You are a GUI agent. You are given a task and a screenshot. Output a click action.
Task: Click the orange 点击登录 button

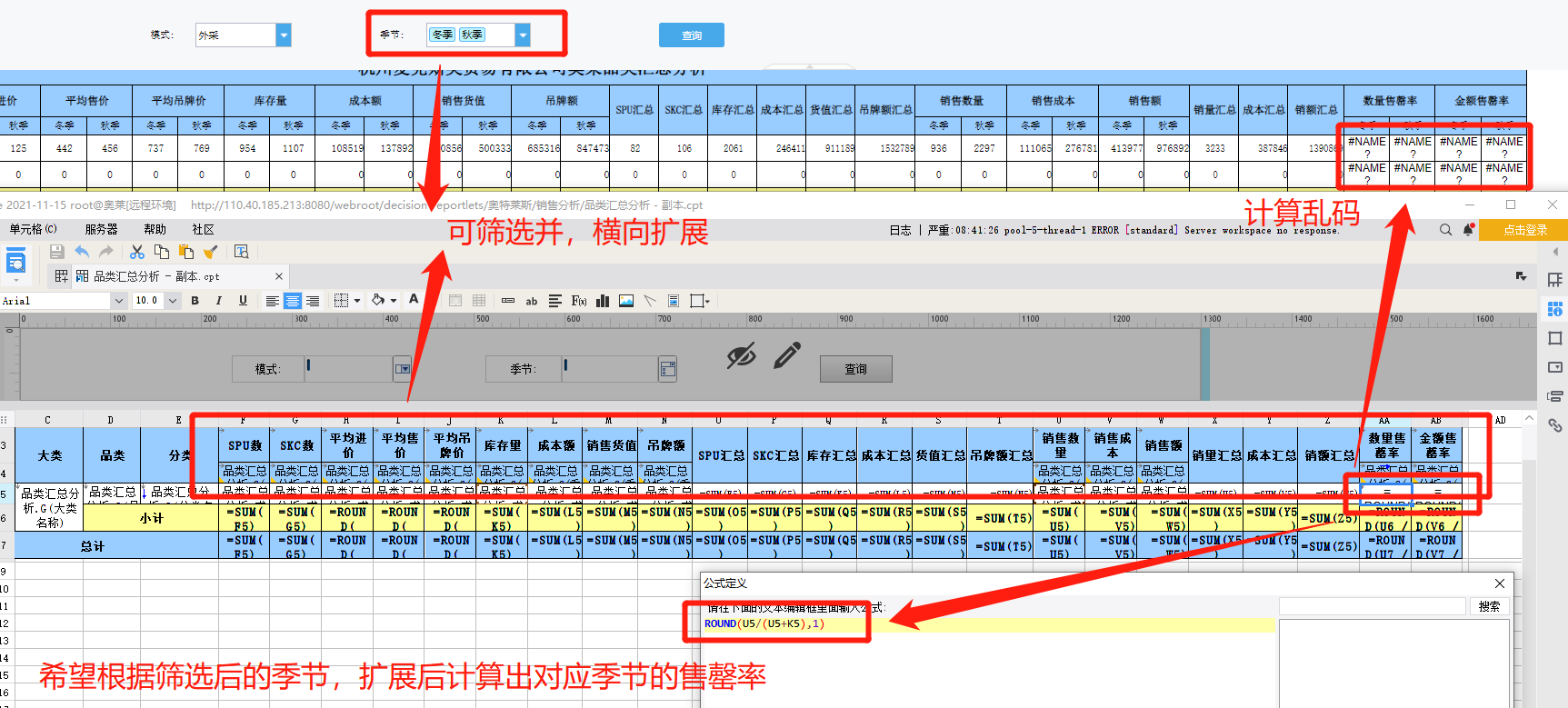click(x=1524, y=230)
